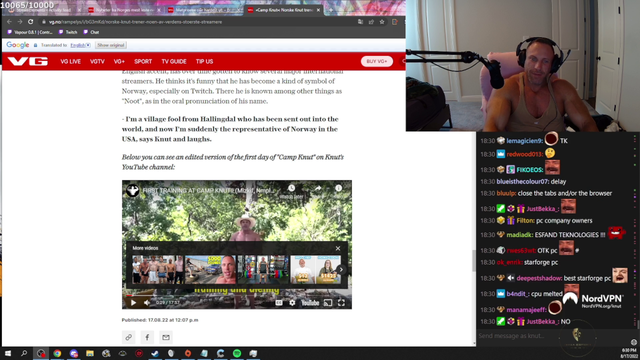Play the embedded YouTube video
This screenshot has width=640, height=360.
click(133, 302)
